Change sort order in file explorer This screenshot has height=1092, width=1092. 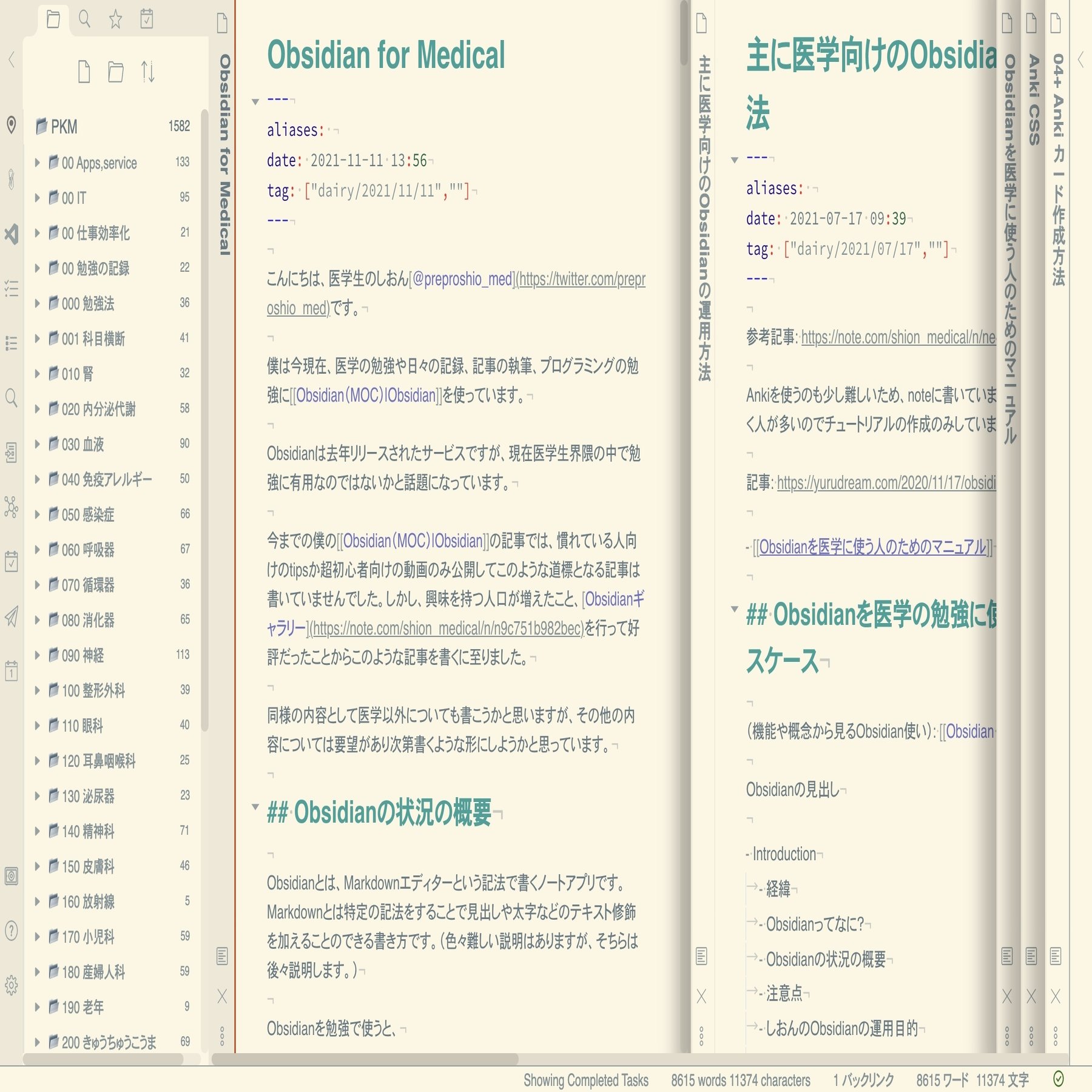tap(147, 72)
